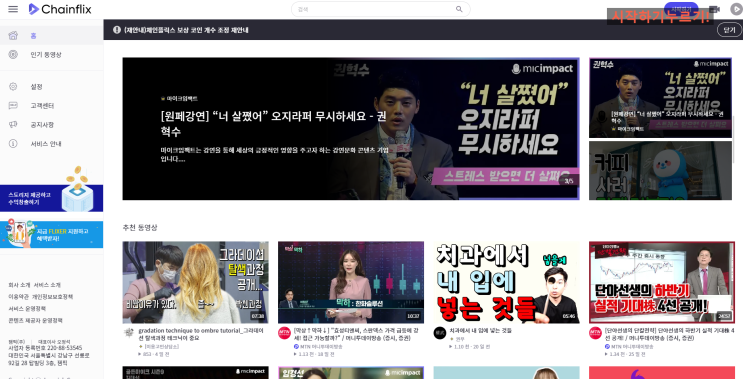Go to 홈 in the sidebar
Screen dimensions: 743x379
point(52,36)
